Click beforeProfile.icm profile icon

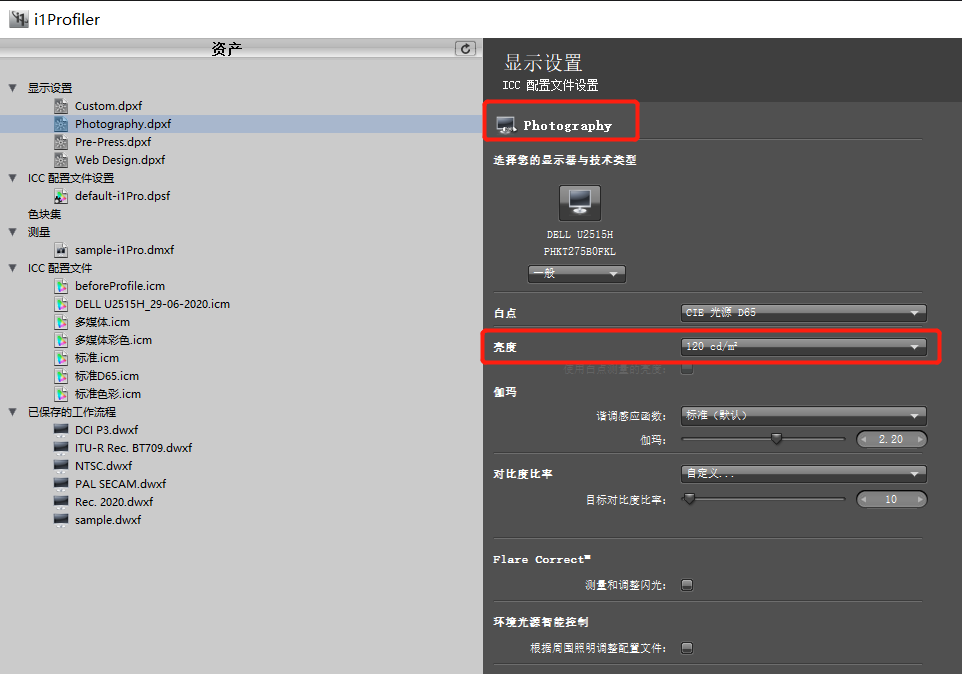(x=61, y=286)
